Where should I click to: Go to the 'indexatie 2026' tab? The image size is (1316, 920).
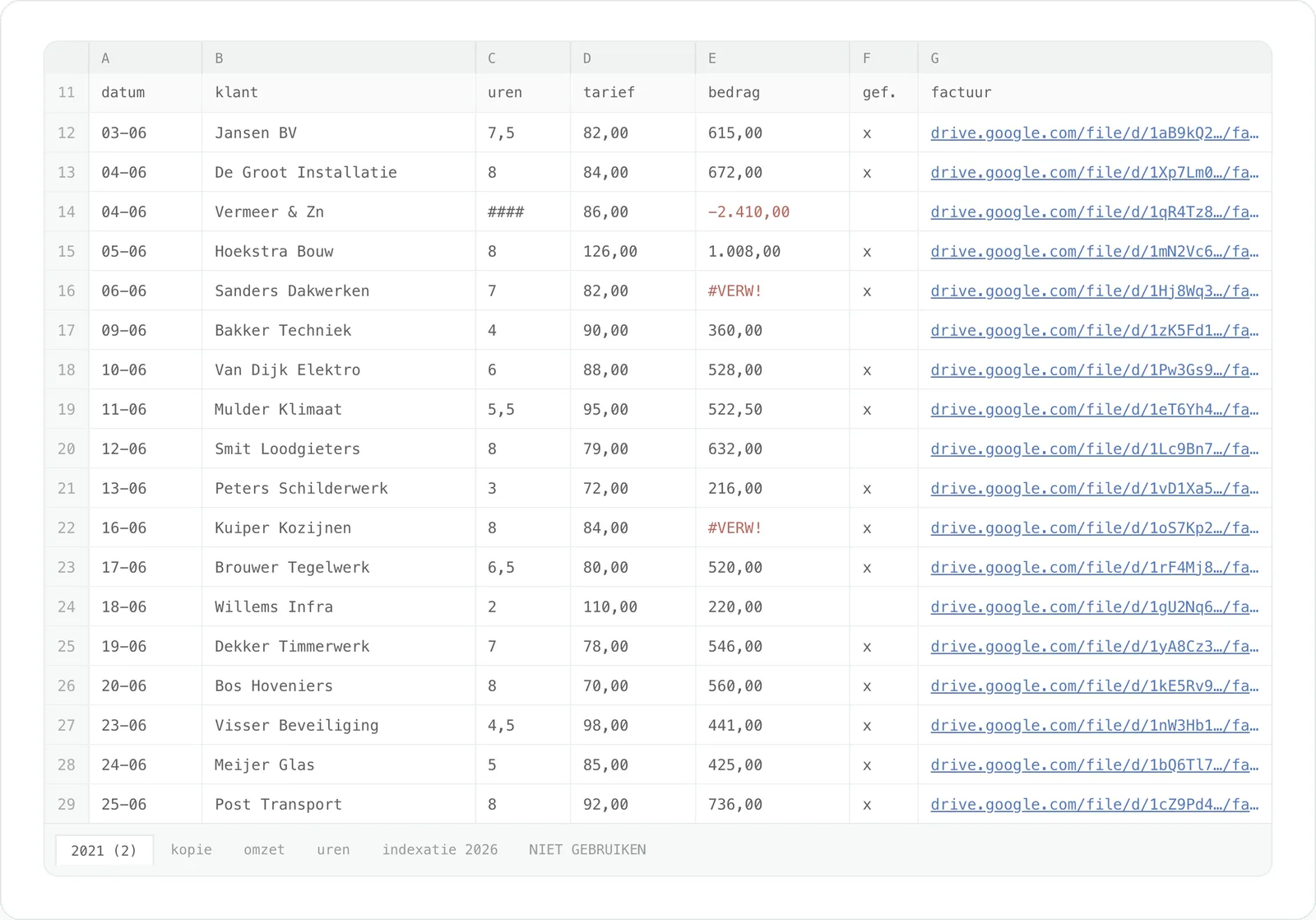tap(440, 850)
